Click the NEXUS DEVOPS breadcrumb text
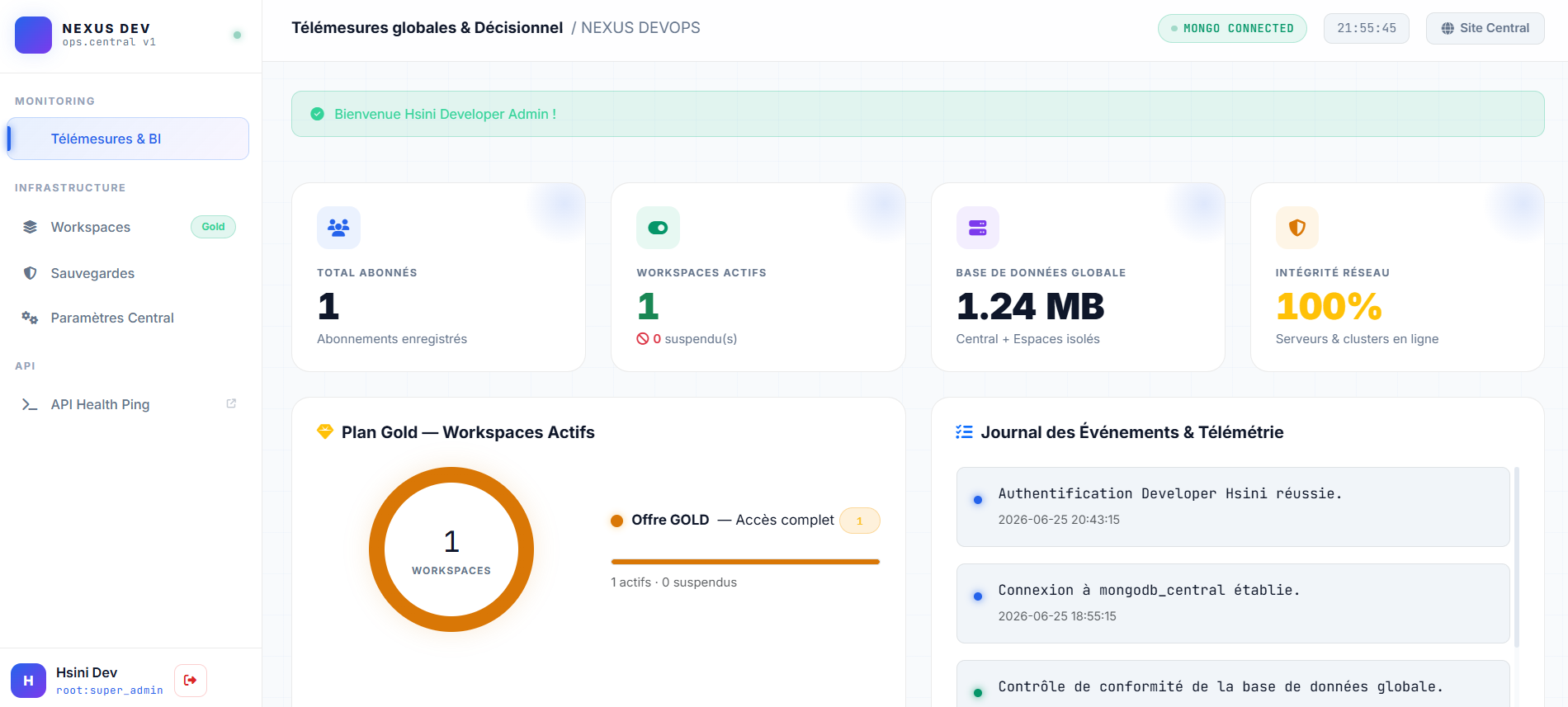The width and height of the screenshot is (1568, 707). coord(640,27)
